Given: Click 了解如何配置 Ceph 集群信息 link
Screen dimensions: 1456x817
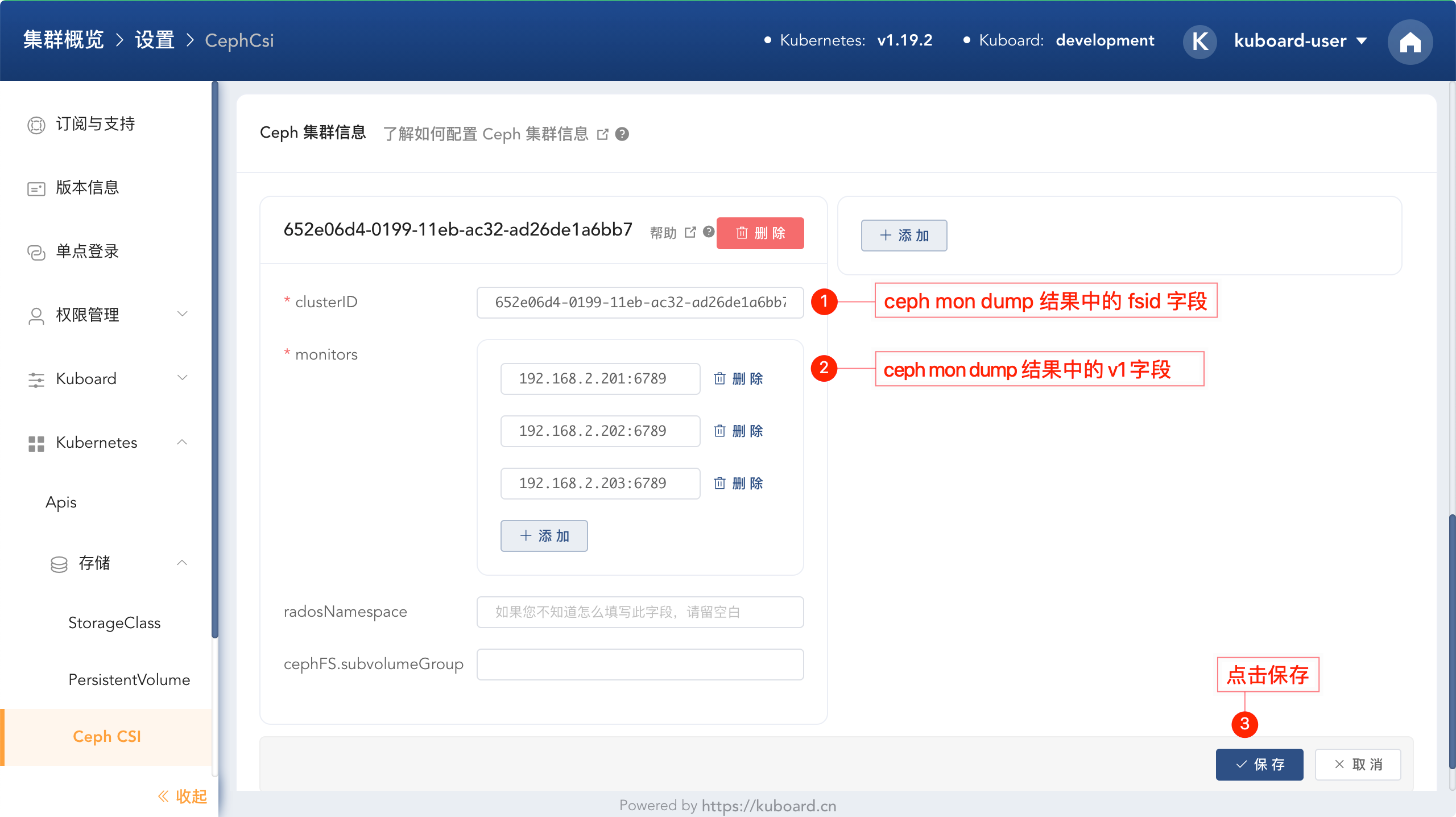Looking at the screenshot, I should pyautogui.click(x=486, y=134).
